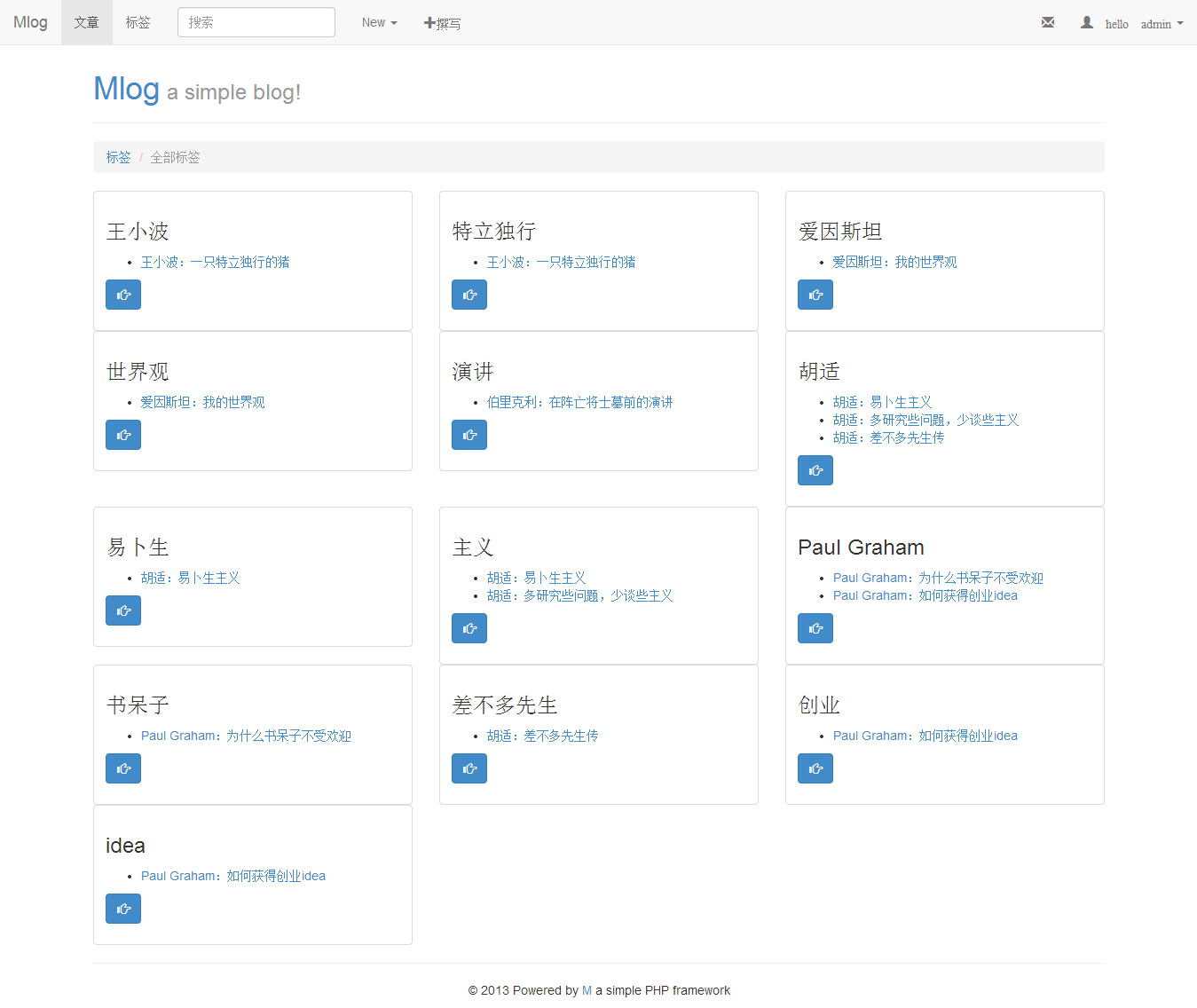This screenshot has width=1197, height=1008.
Task: Click the 搜索 search input field
Action: [256, 22]
